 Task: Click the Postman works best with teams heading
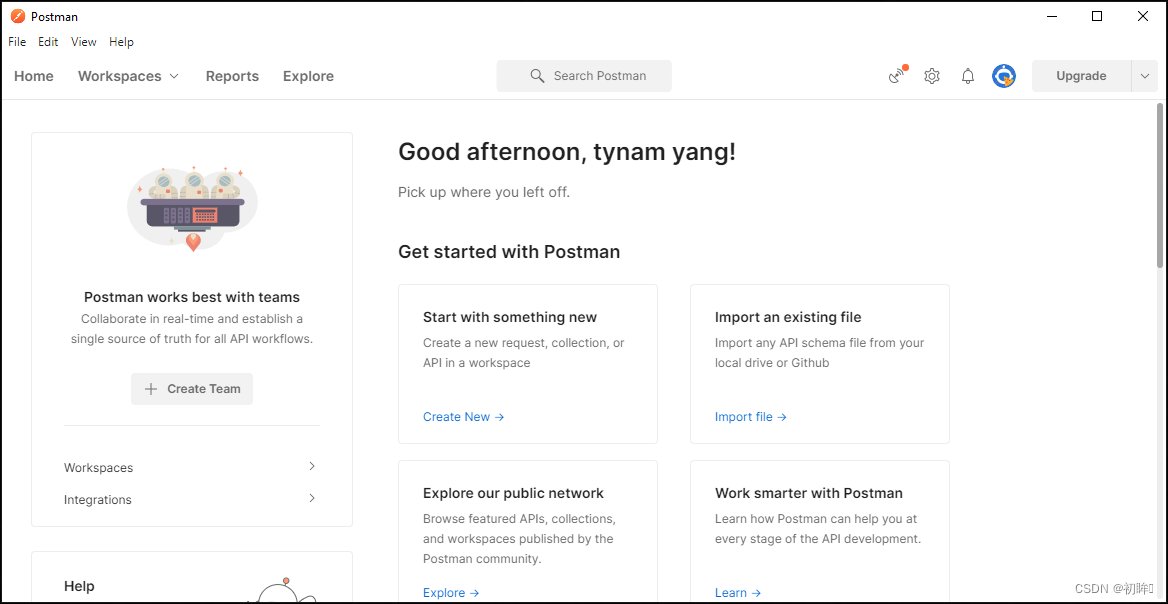[192, 297]
